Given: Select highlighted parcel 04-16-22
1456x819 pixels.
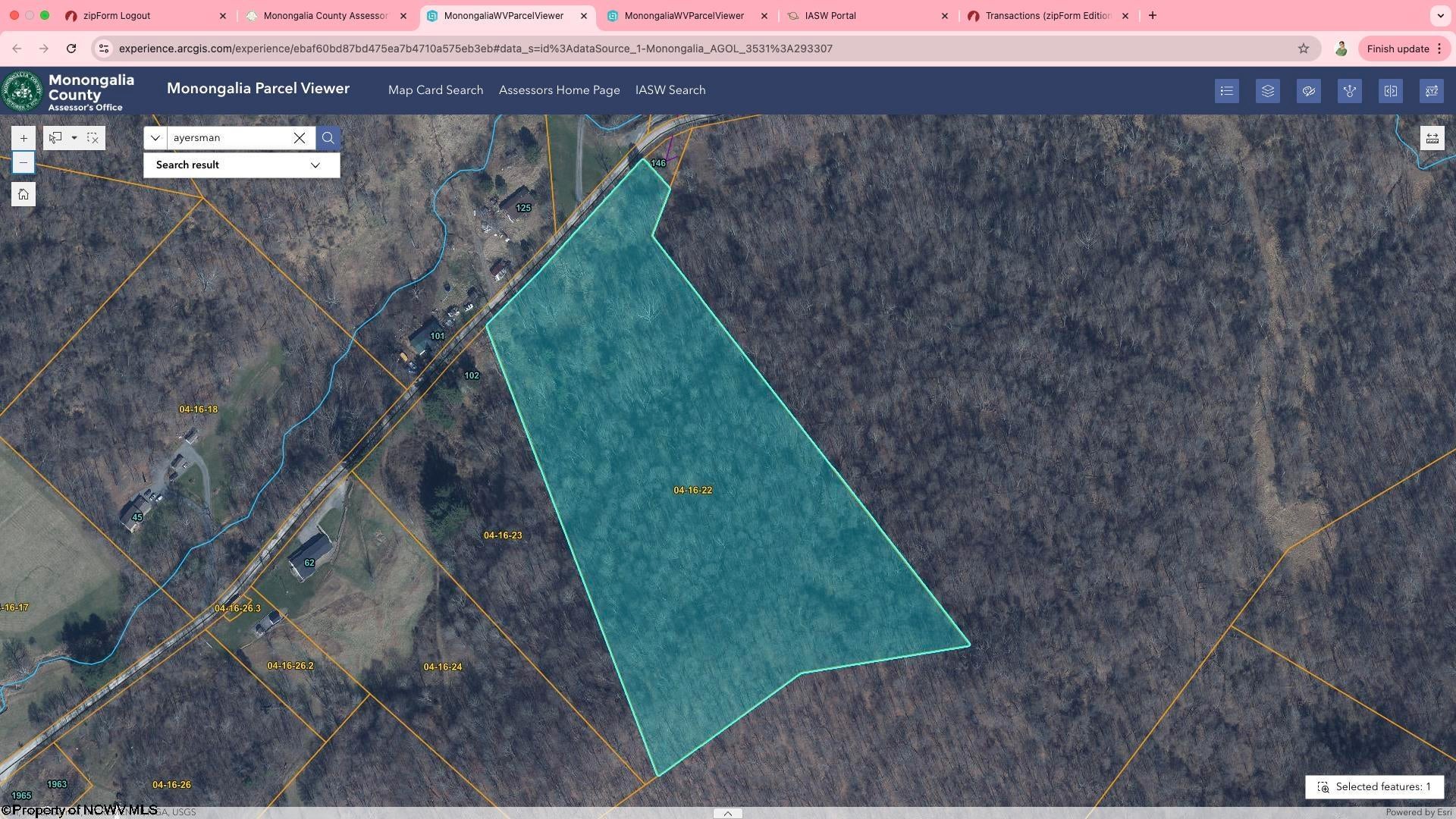Looking at the screenshot, I should 692,491.
